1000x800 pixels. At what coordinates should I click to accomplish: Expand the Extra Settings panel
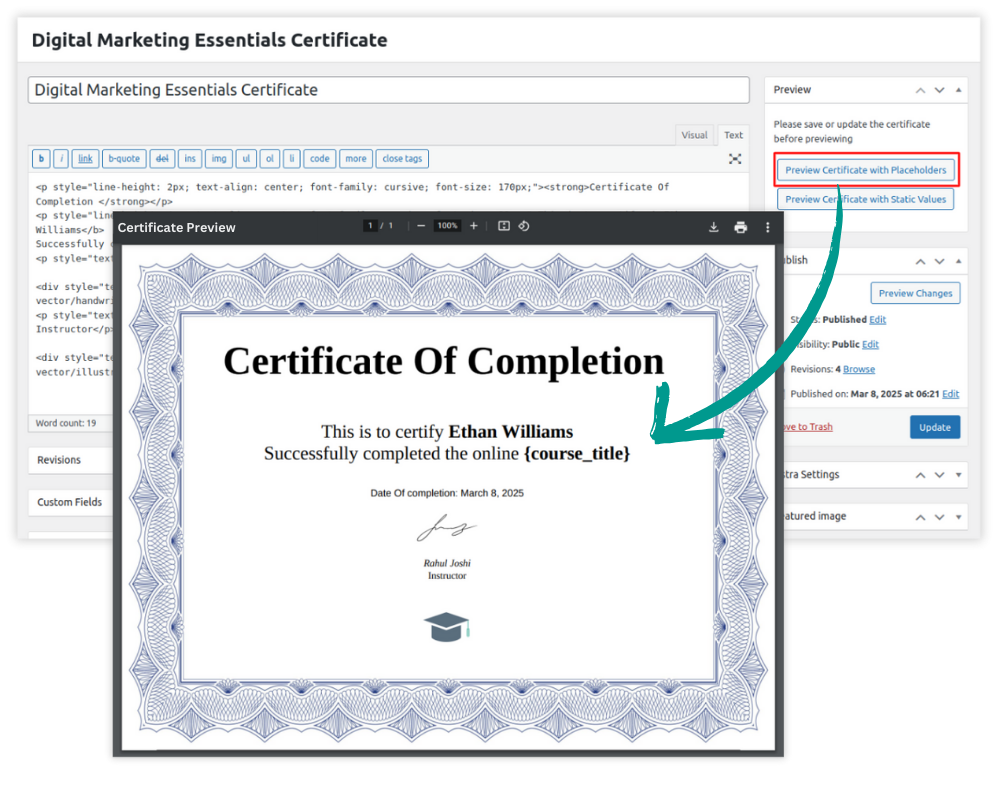click(x=958, y=474)
